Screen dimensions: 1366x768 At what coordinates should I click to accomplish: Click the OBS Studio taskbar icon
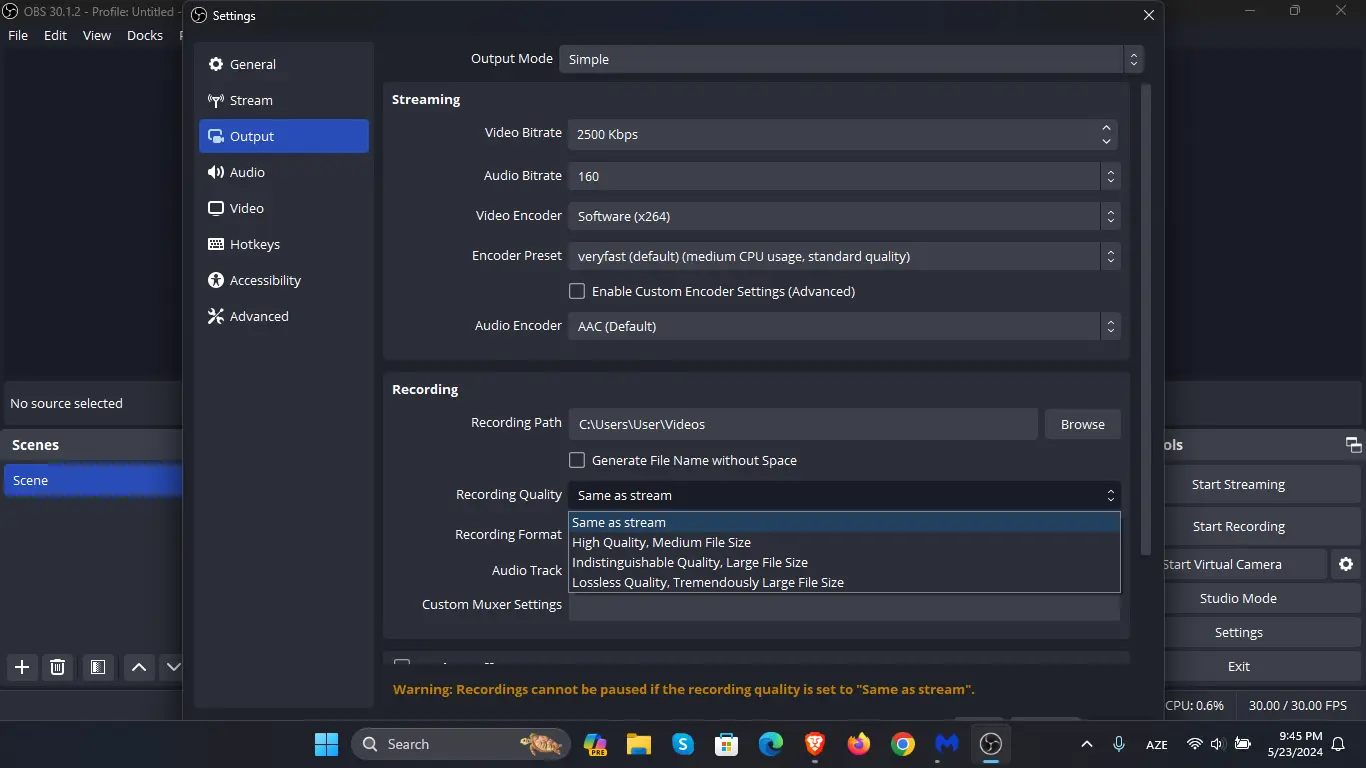coord(991,744)
